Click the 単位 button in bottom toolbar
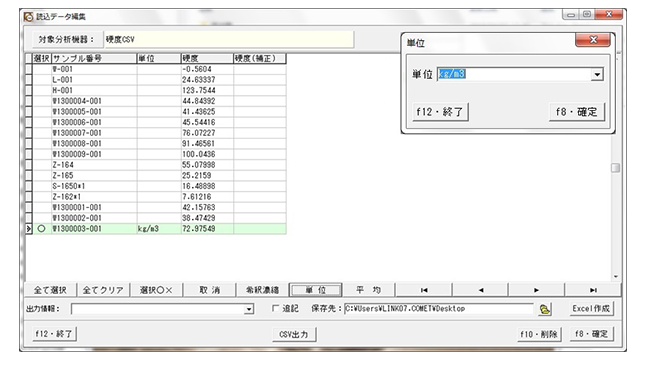Viewport: 648px width, 366px height. [x=316, y=290]
